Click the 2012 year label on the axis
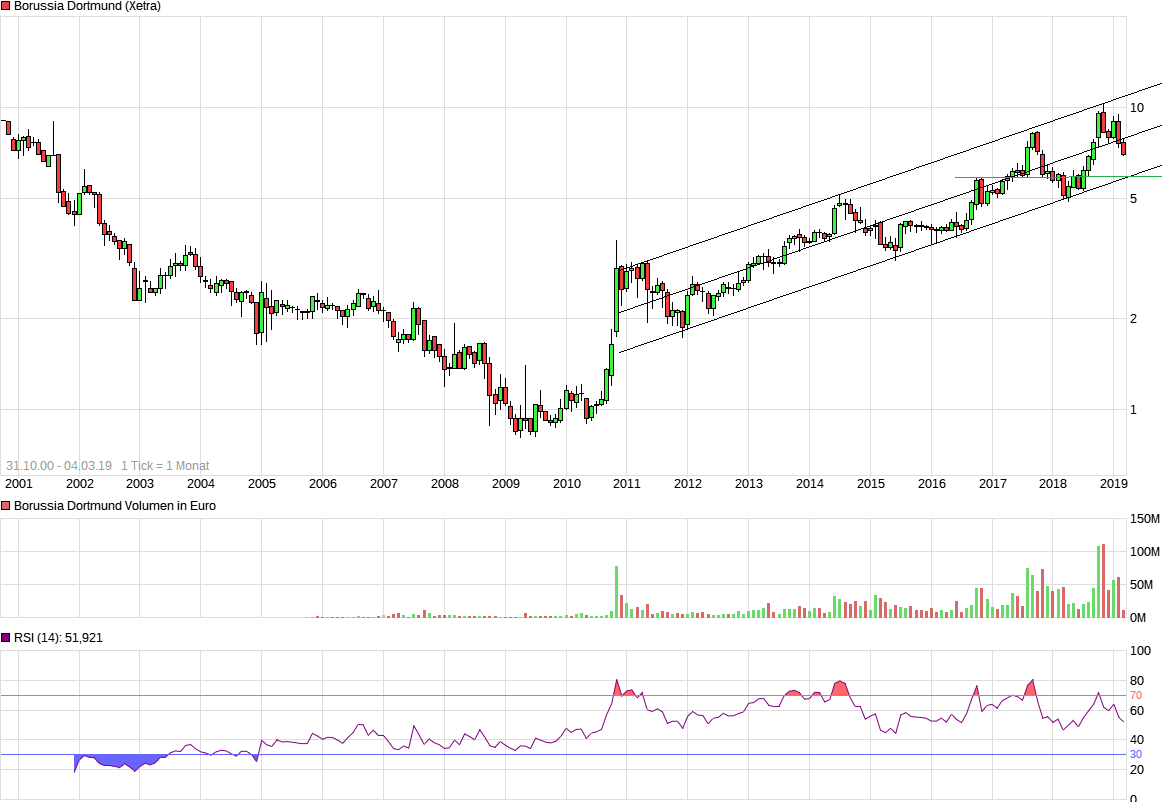The height and width of the screenshot is (802, 1162). pyautogui.click(x=688, y=484)
